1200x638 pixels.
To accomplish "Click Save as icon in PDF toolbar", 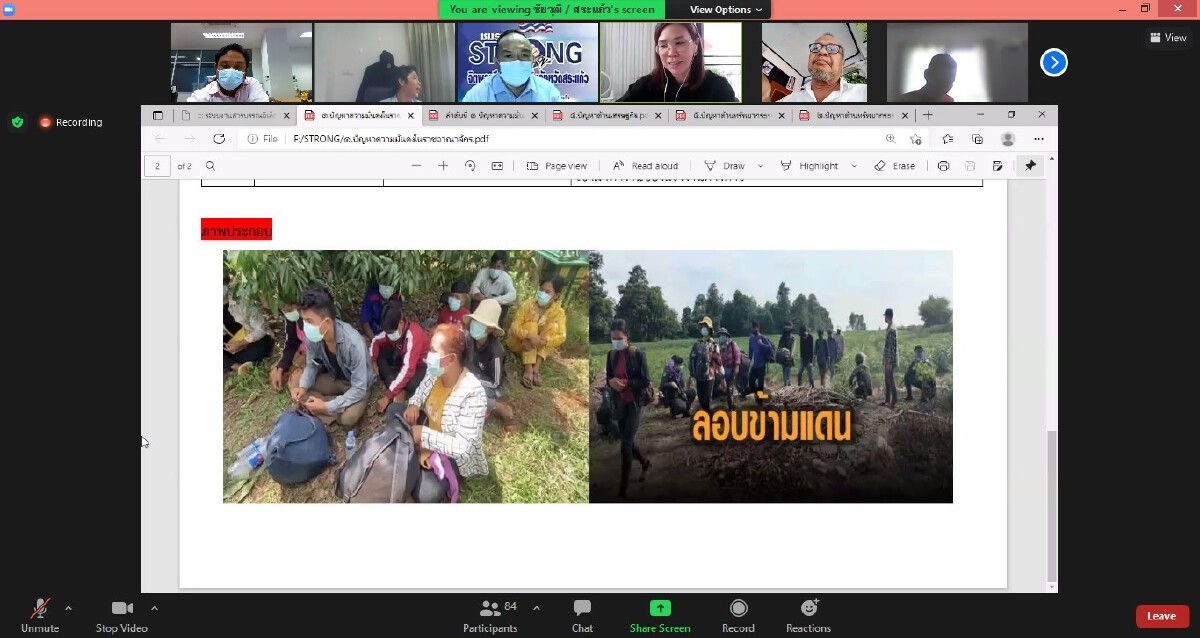I will pyautogui.click(x=997, y=166).
